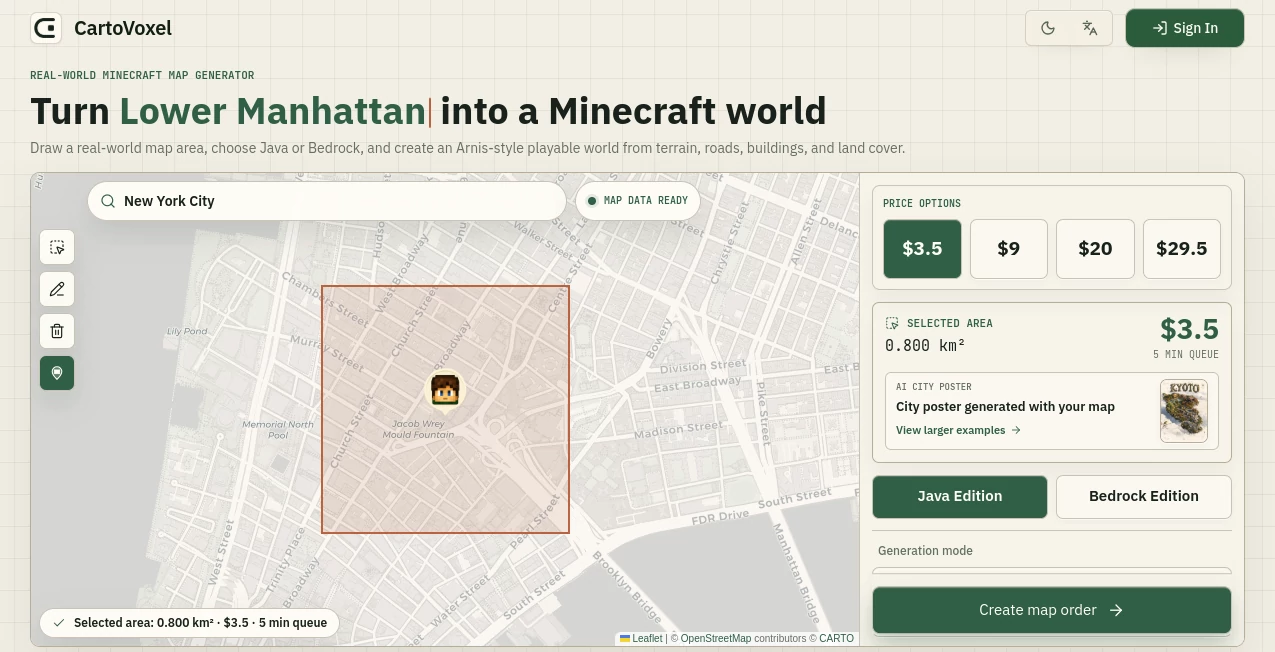Click the Sign In button

(1185, 28)
